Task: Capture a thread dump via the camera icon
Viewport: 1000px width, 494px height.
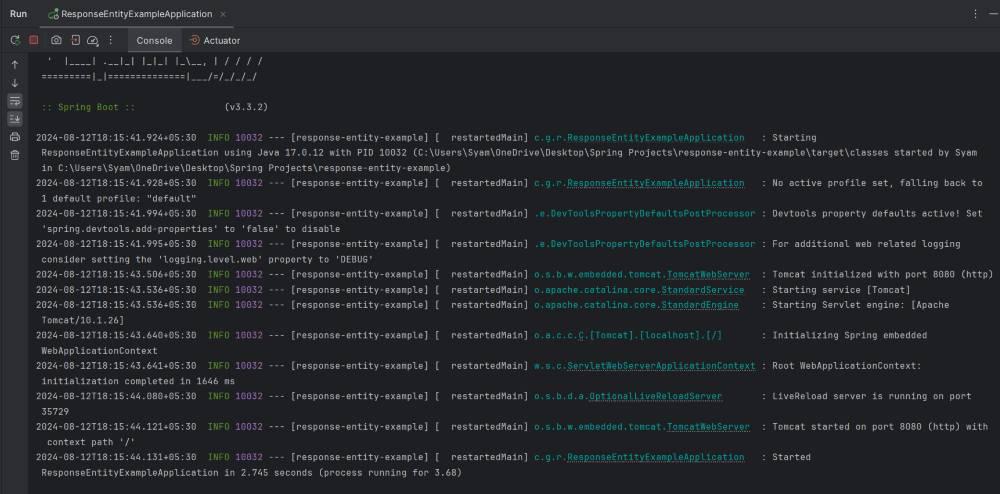Action: pyautogui.click(x=56, y=40)
